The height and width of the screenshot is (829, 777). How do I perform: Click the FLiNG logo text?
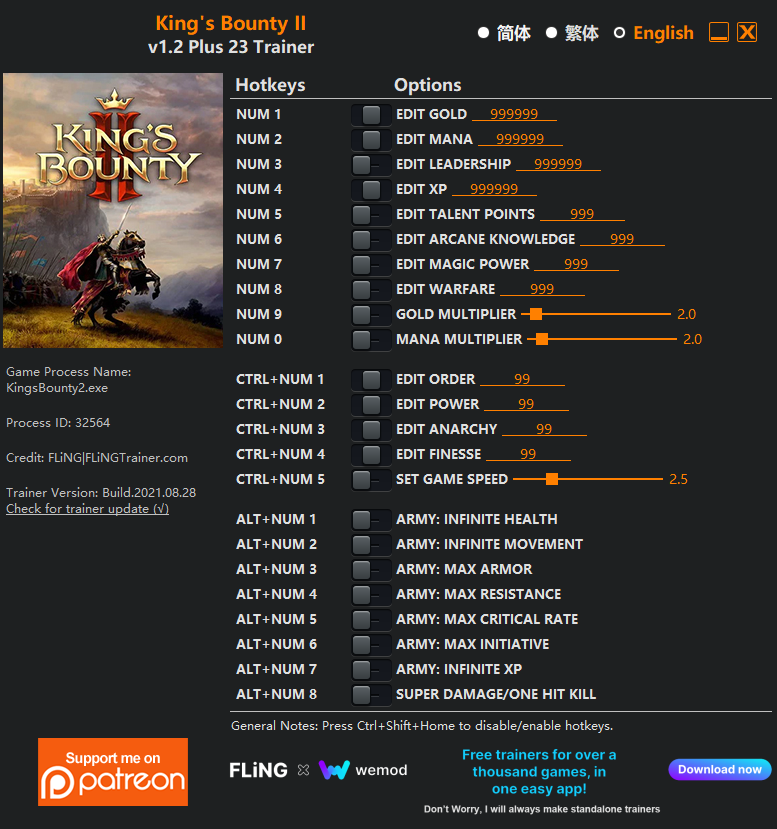coord(258,770)
